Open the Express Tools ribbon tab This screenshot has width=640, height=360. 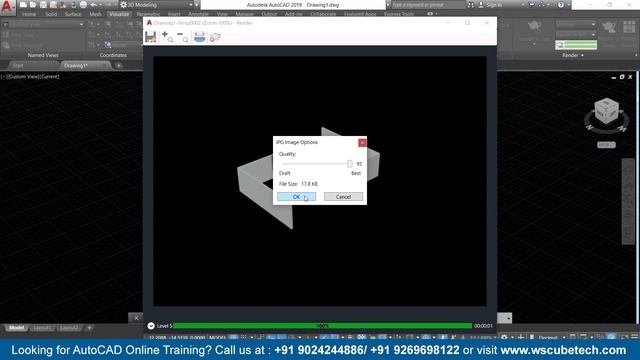(399, 14)
